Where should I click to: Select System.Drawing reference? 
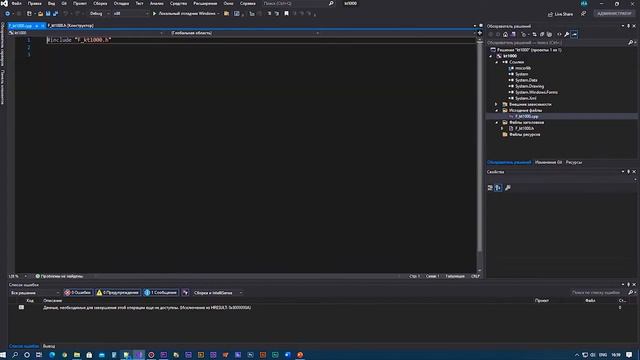(x=529, y=86)
